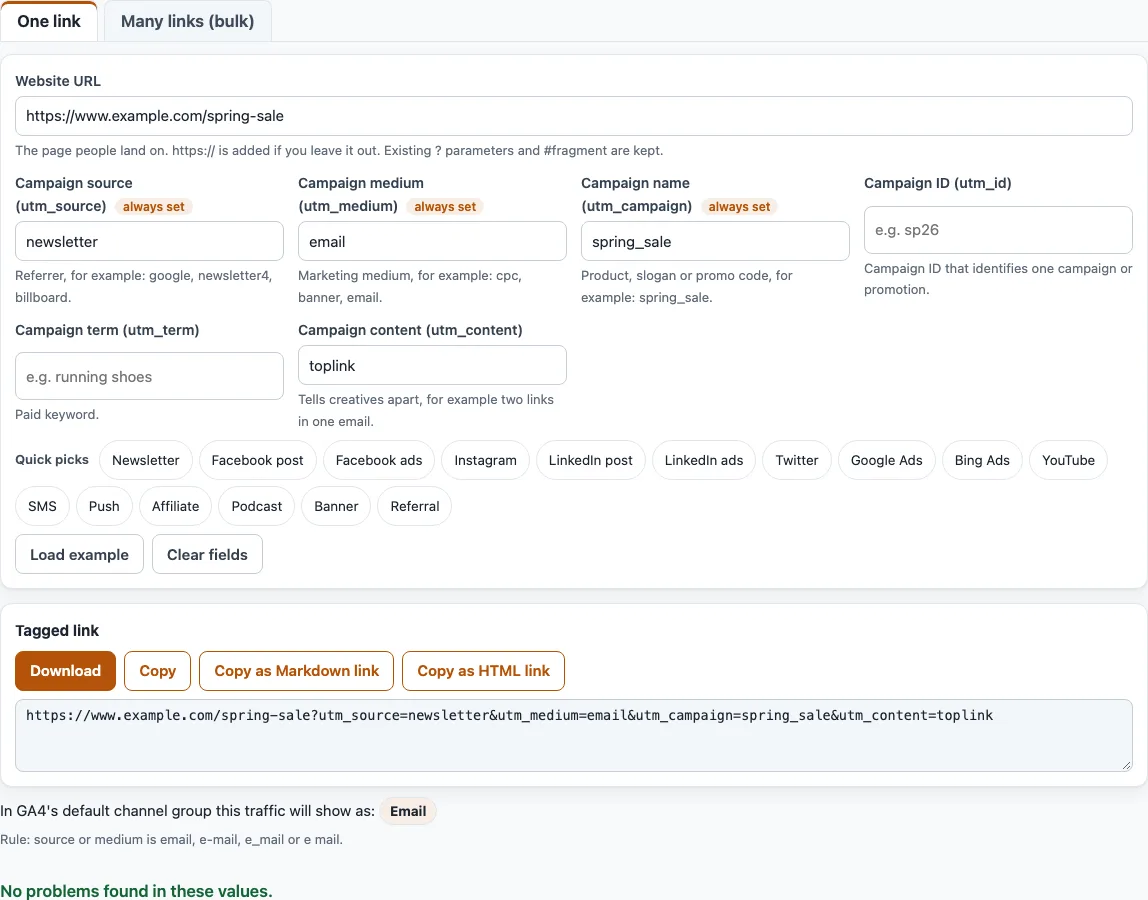1148x900 pixels.
Task: Pick the Affiliate quick pick
Action: (175, 506)
